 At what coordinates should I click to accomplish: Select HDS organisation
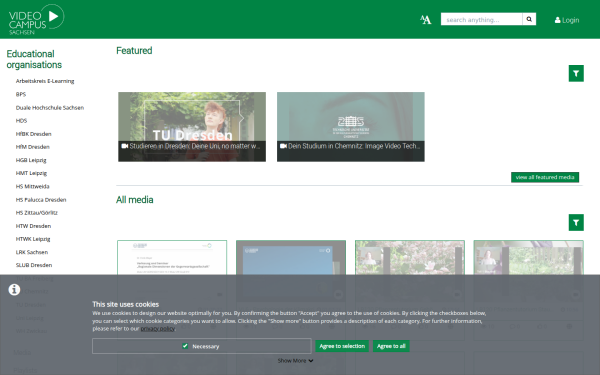[21, 121]
